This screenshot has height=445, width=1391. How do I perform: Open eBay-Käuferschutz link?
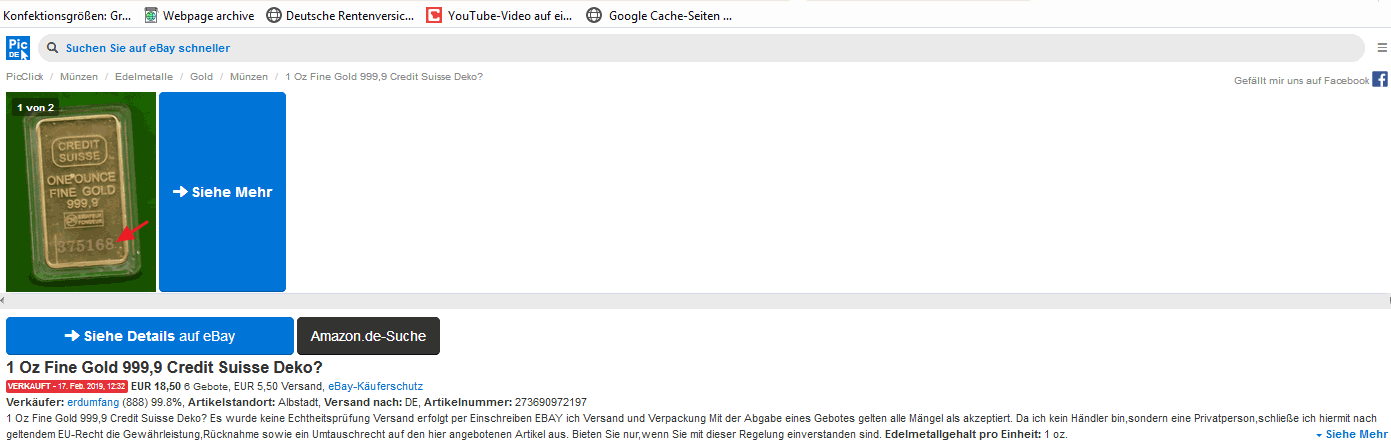pyautogui.click(x=376, y=386)
